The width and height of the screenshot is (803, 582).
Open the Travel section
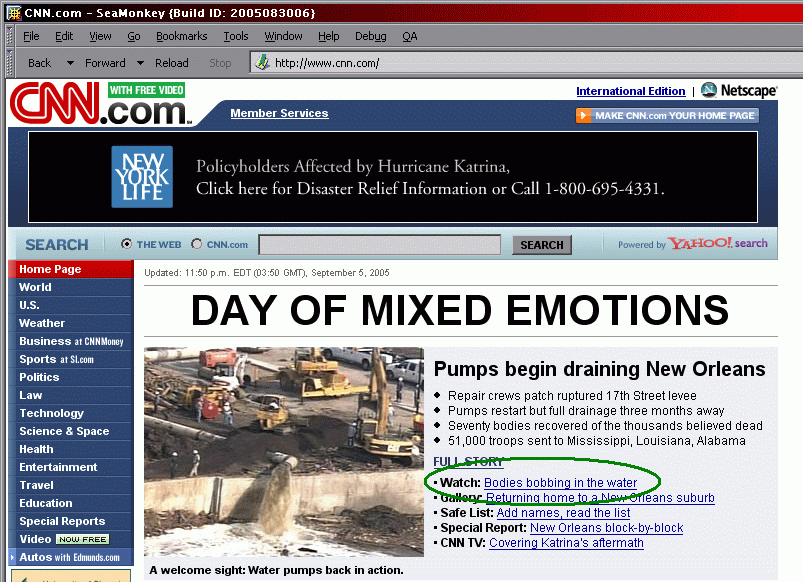tap(71, 485)
